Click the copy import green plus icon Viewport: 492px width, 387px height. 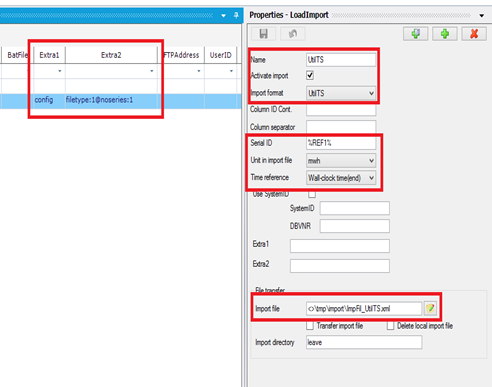(415, 34)
